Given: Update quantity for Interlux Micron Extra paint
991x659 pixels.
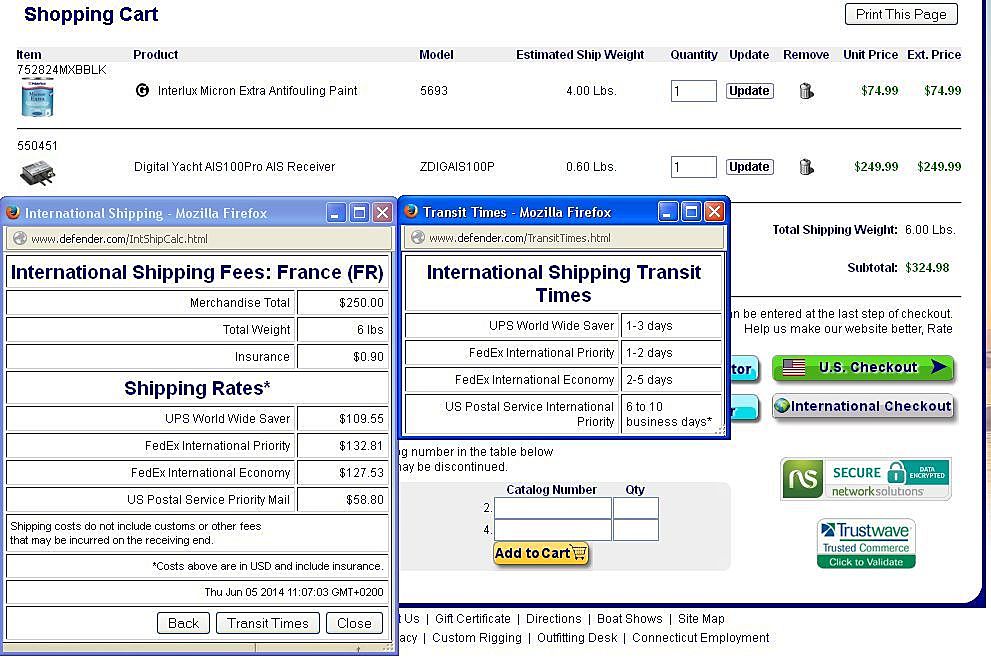Looking at the screenshot, I should click(749, 91).
